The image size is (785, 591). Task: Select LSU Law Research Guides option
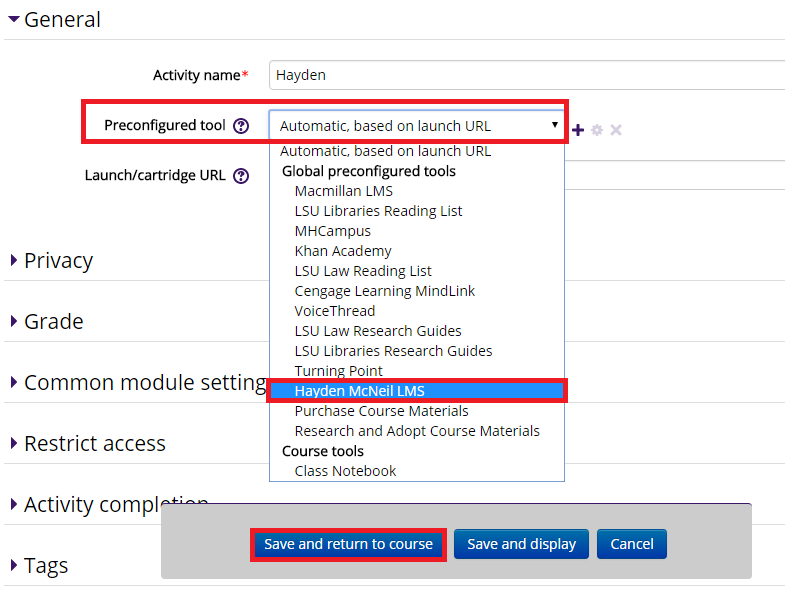point(417,331)
